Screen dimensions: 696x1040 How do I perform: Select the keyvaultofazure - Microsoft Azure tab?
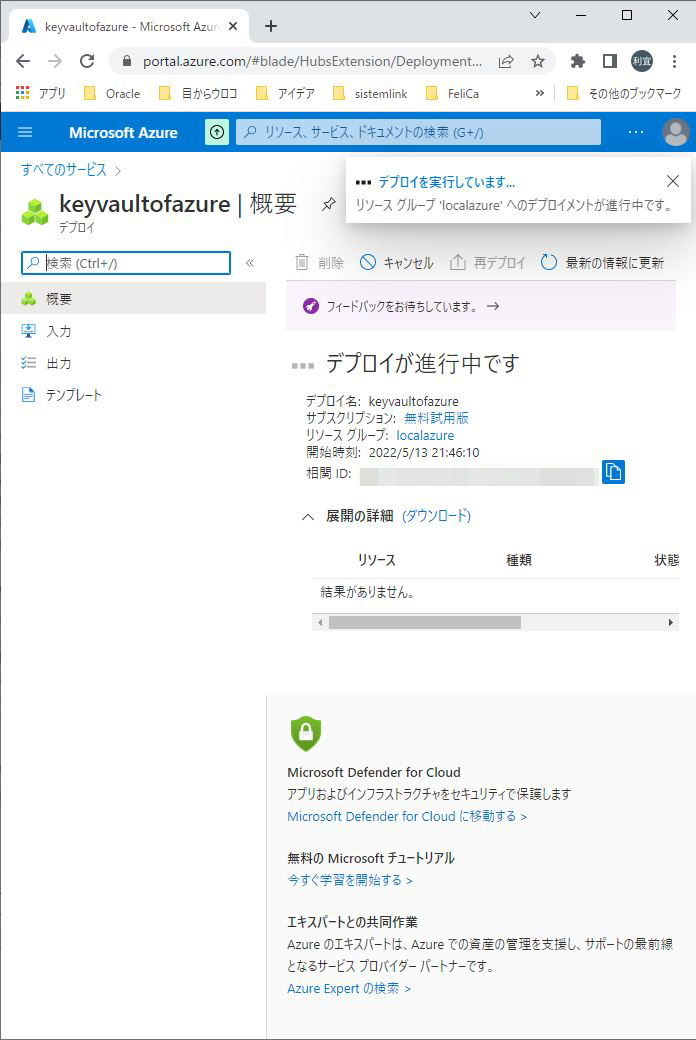tap(129, 27)
